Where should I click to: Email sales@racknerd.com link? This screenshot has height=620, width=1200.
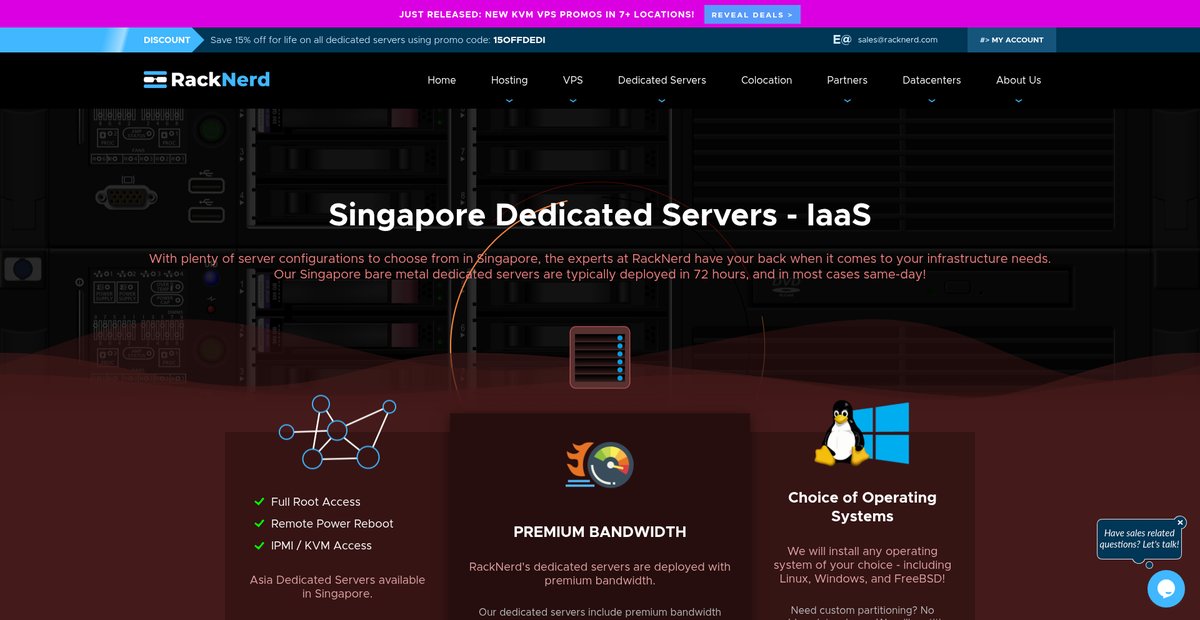pyautogui.click(x=897, y=40)
